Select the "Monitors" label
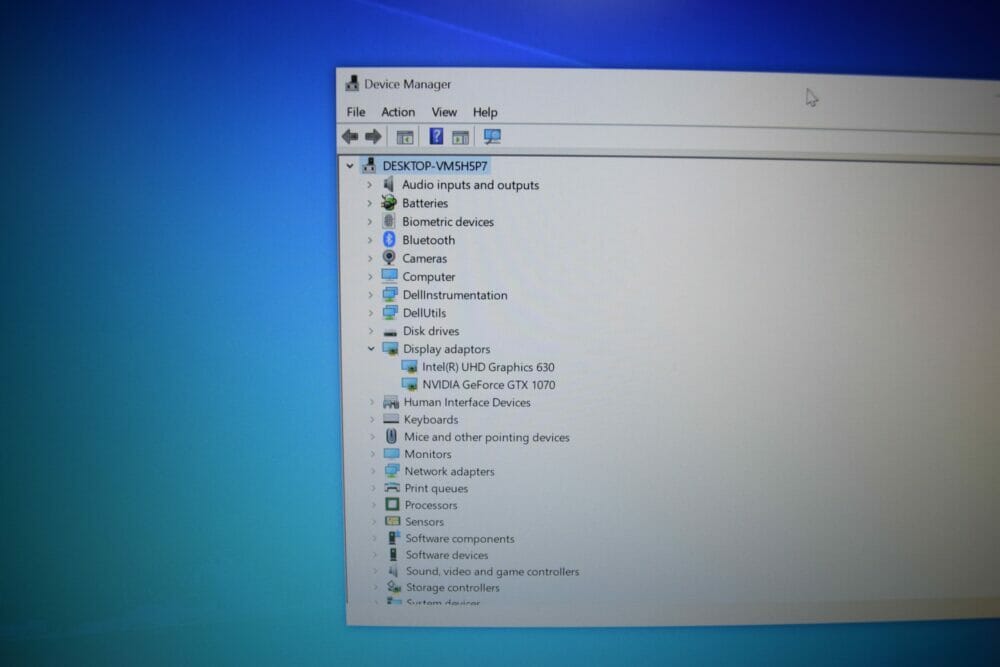1000x667 pixels. tap(427, 454)
